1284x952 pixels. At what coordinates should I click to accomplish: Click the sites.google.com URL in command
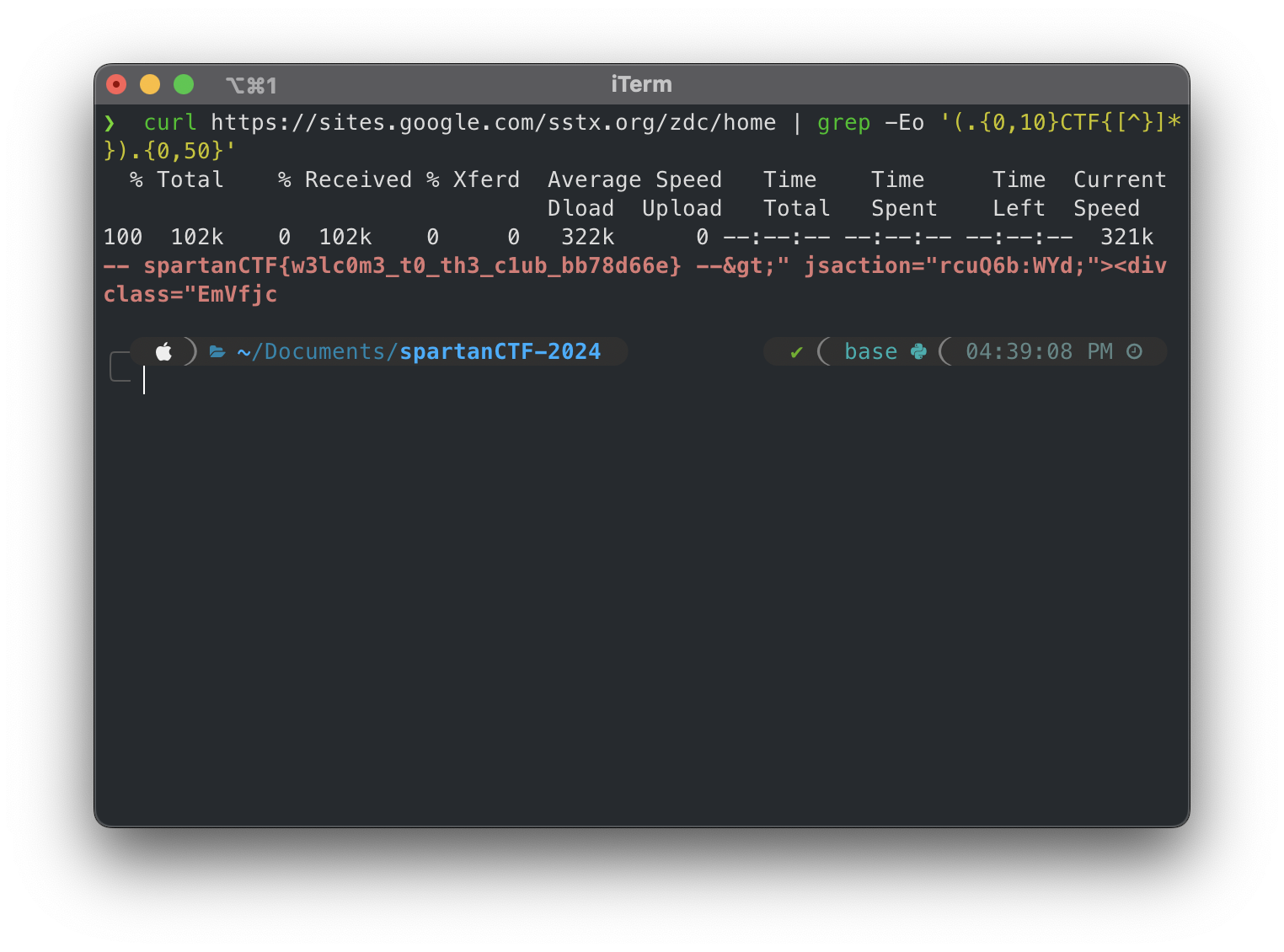pyautogui.click(x=493, y=122)
